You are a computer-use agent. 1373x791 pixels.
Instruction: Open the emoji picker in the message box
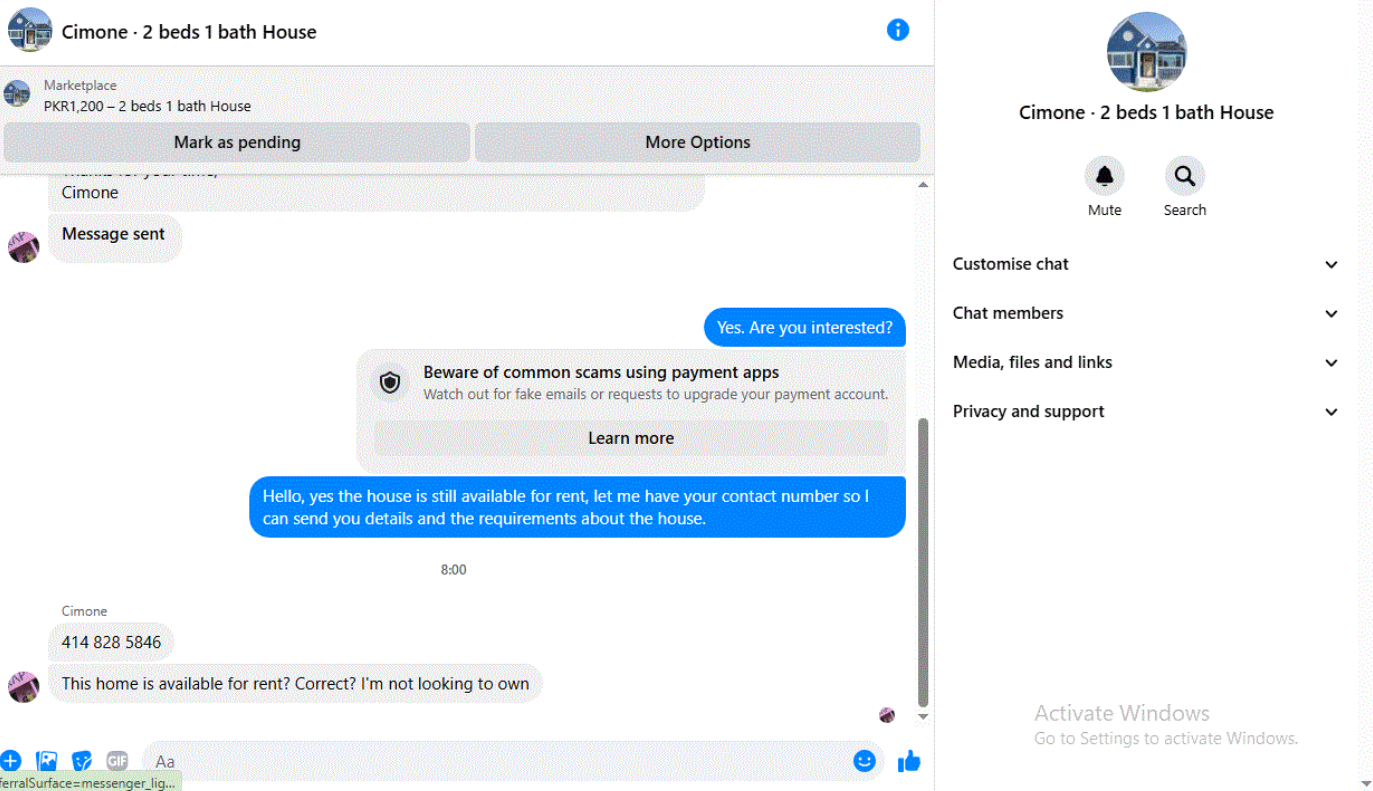(x=864, y=761)
